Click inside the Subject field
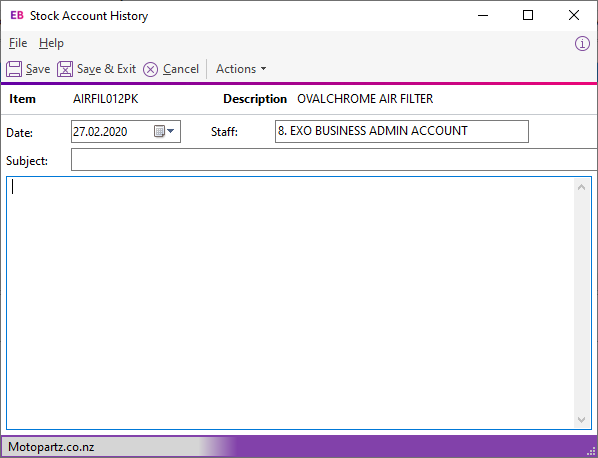Viewport: 598px width, 458px height. [334, 160]
